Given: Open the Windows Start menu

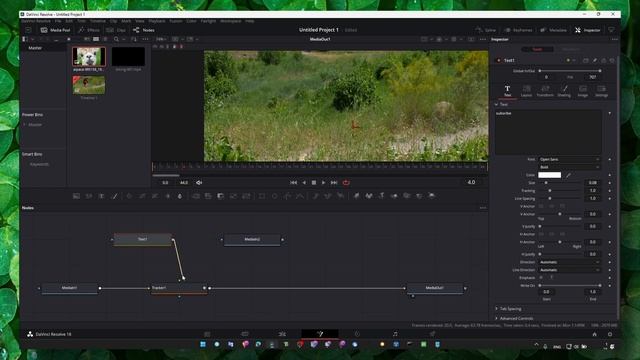Looking at the screenshot, I should pos(203,344).
